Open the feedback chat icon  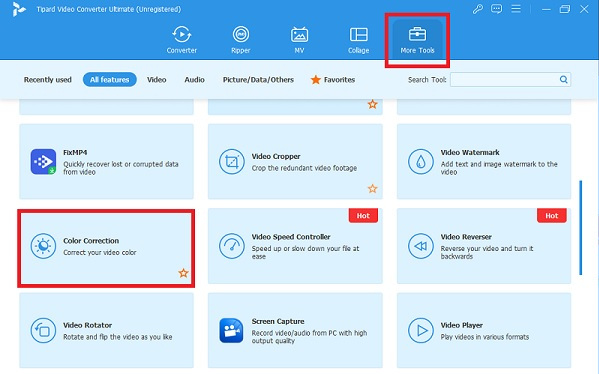(x=496, y=9)
